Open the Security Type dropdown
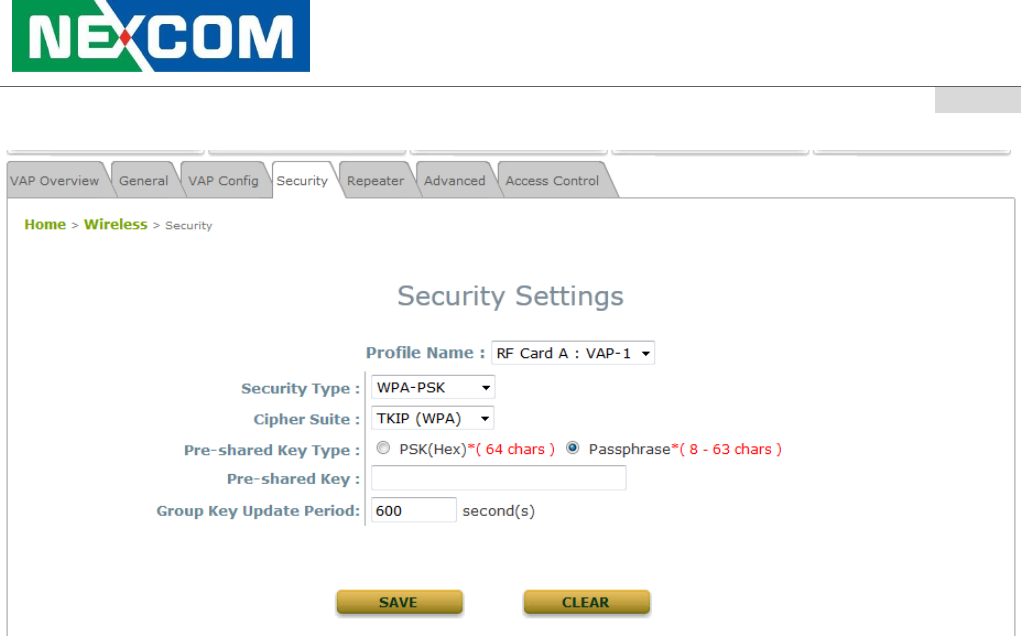The image size is (1021, 636). (x=433, y=388)
